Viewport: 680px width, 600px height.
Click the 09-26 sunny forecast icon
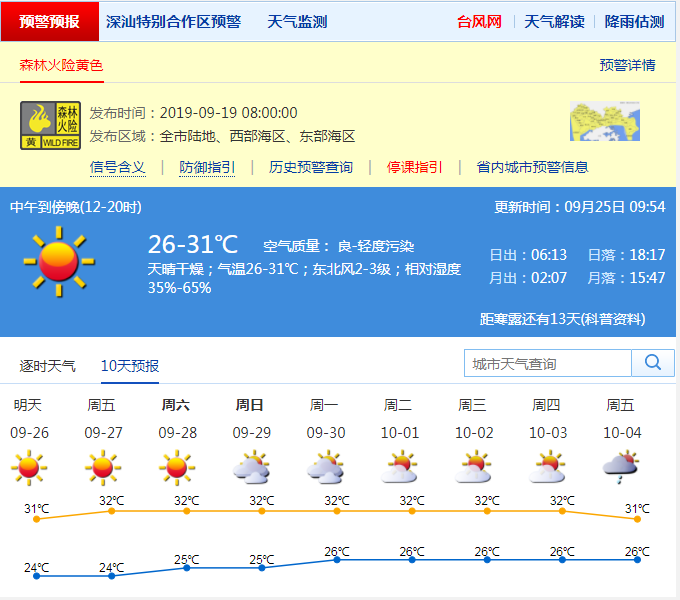tap(28, 467)
